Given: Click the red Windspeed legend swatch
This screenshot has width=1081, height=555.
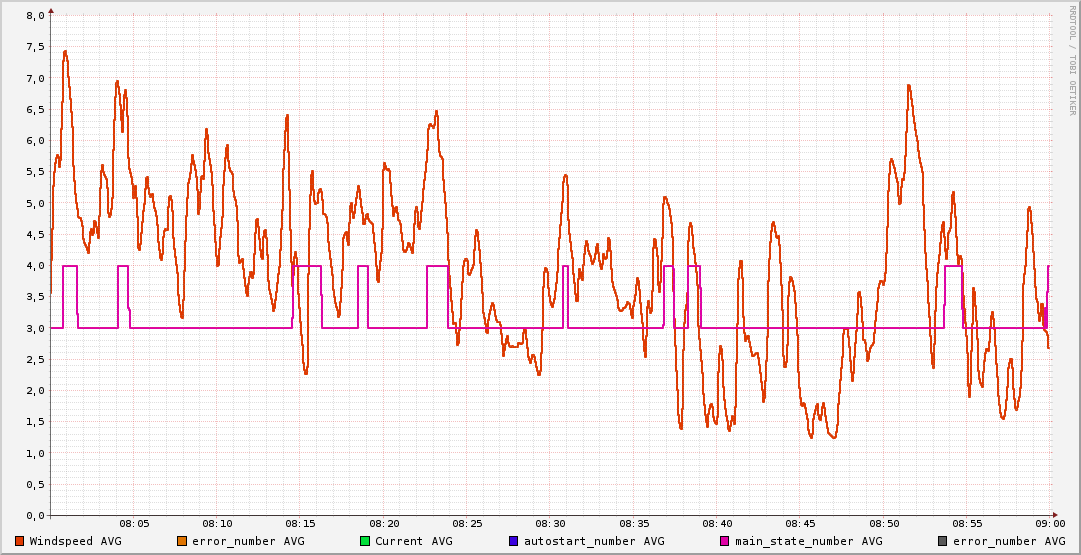Looking at the screenshot, I should coord(20,541).
